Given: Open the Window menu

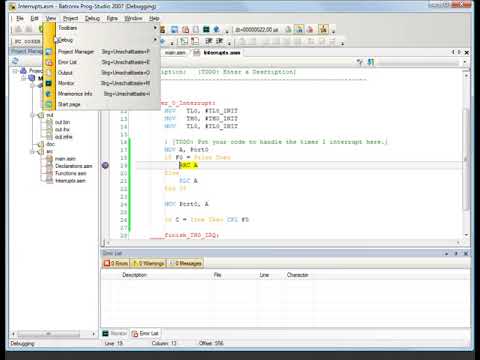Looking at the screenshot, I should 133,18.
